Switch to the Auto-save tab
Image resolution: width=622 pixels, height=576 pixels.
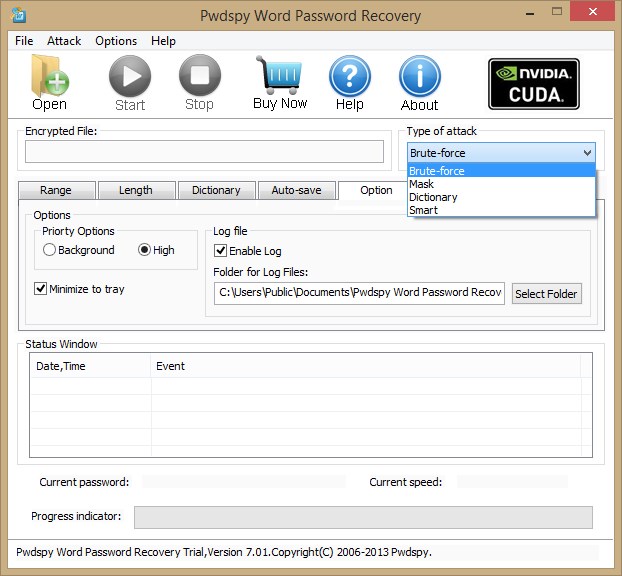coord(297,190)
